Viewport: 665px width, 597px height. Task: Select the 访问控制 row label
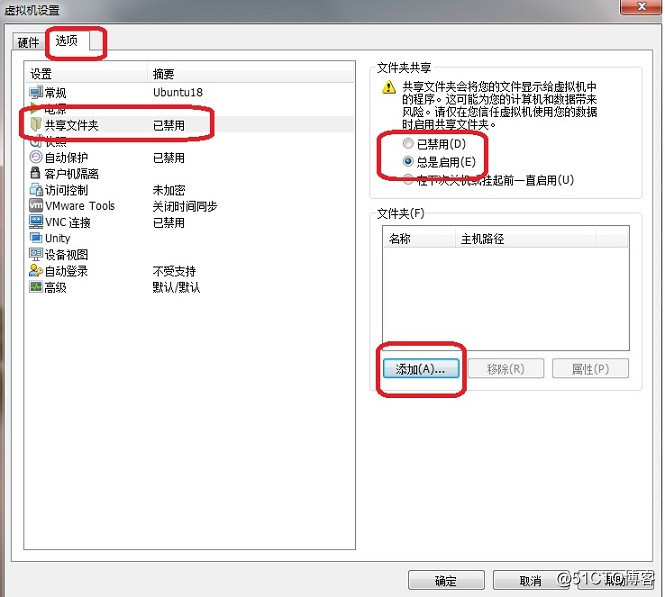click(67, 190)
